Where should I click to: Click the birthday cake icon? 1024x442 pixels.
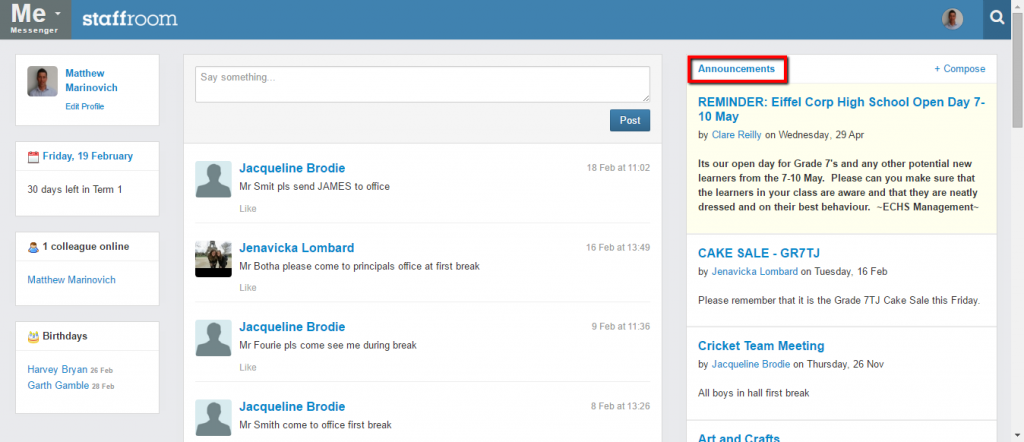33,337
